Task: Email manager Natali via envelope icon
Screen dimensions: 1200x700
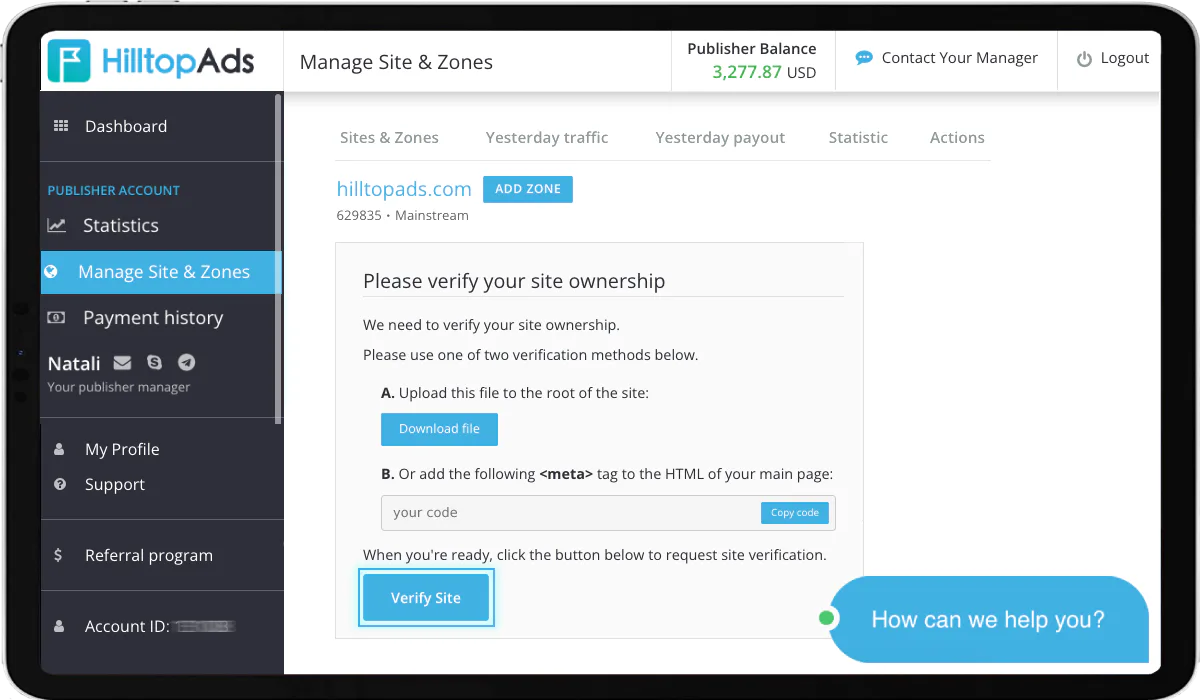Action: 123,363
